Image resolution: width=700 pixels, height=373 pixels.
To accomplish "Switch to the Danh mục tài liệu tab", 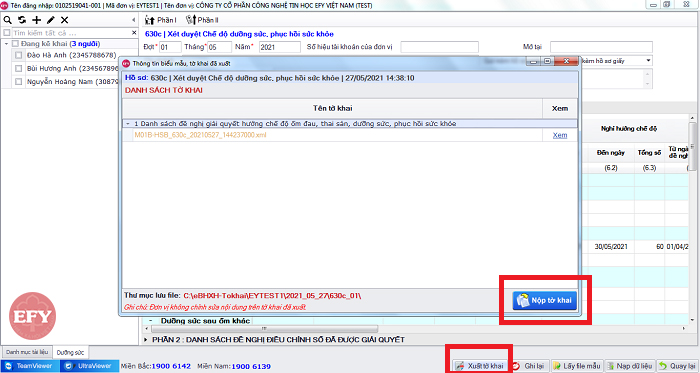I will coord(27,352).
